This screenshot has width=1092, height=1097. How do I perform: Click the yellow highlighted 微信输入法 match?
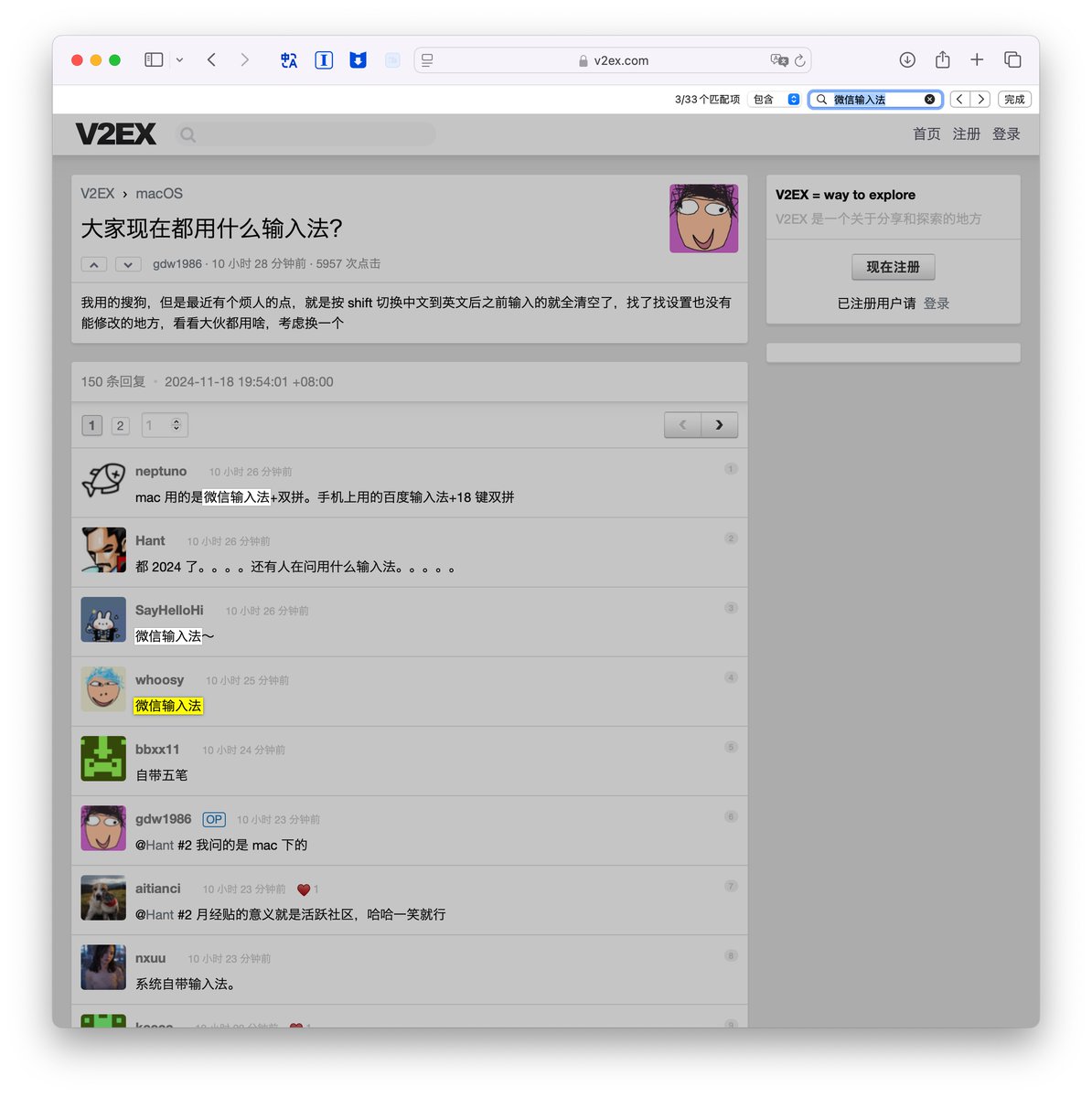click(168, 706)
